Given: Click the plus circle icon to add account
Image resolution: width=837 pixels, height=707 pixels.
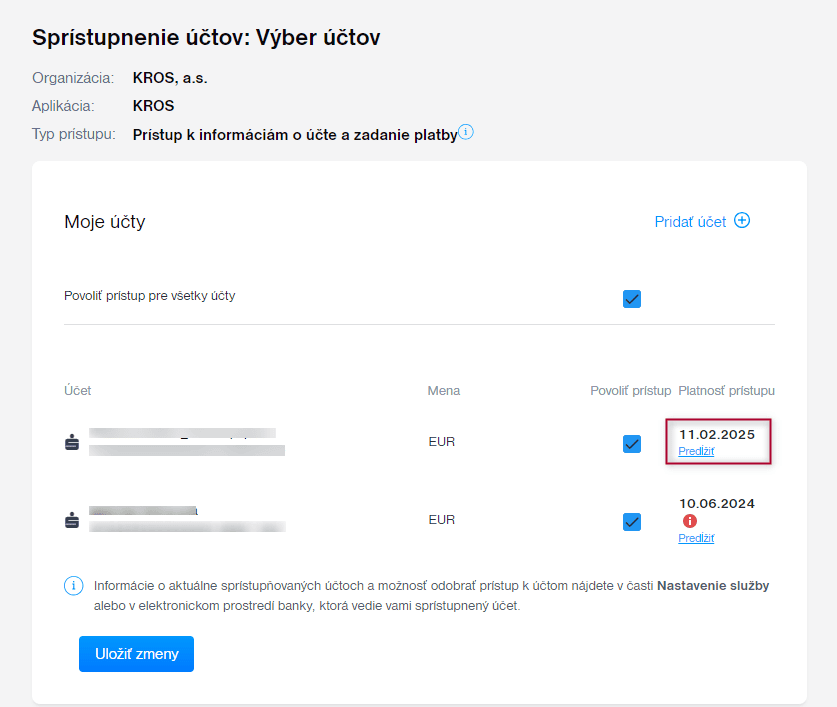Looking at the screenshot, I should pyautogui.click(x=742, y=221).
